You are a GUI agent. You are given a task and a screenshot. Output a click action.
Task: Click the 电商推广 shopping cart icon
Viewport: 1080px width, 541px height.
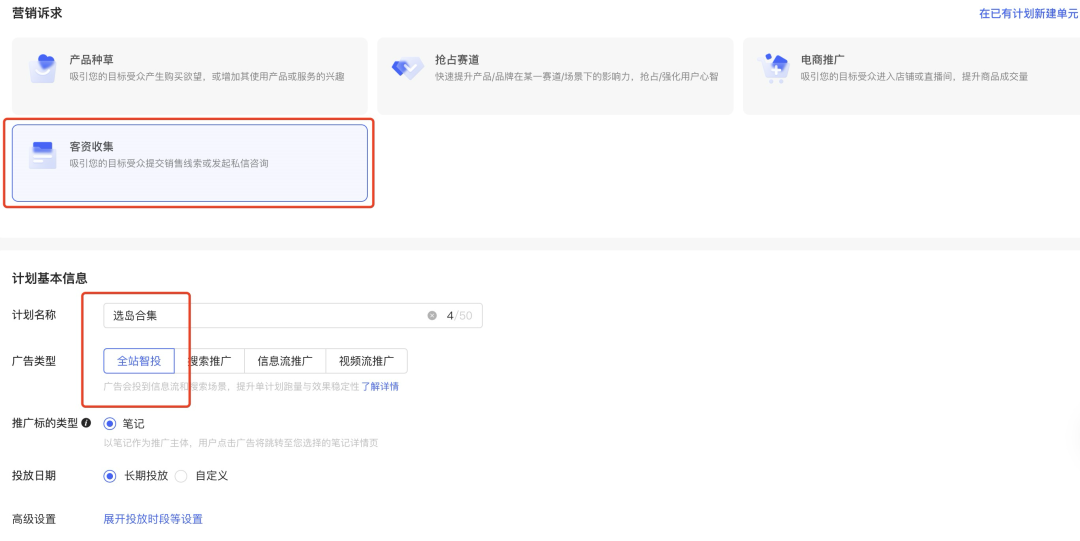[x=772, y=68]
